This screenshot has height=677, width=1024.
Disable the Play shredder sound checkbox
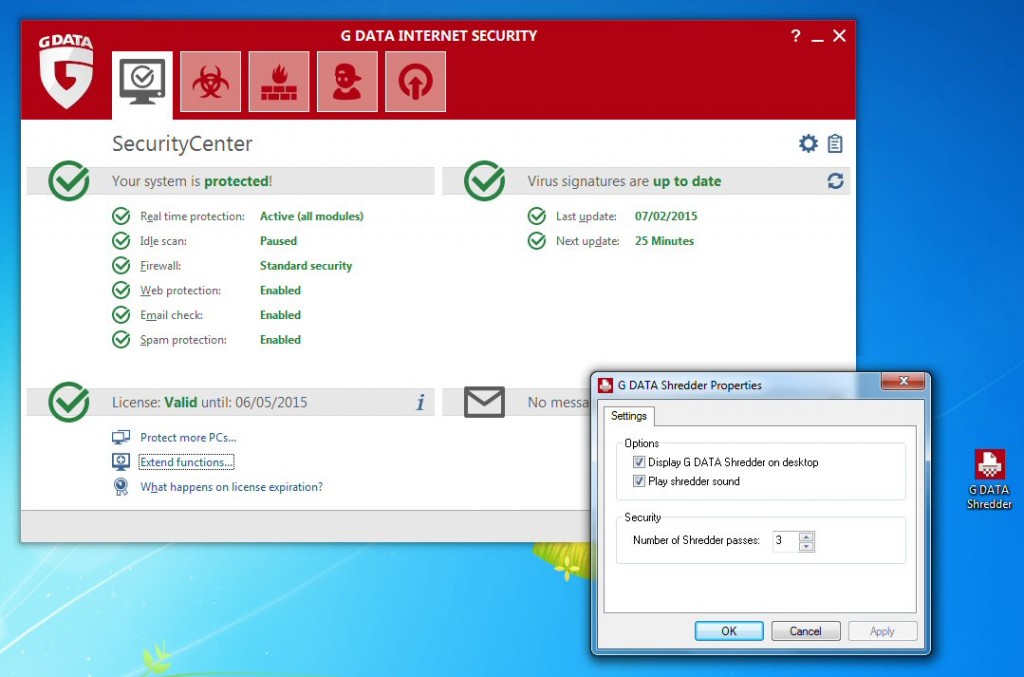[639, 481]
